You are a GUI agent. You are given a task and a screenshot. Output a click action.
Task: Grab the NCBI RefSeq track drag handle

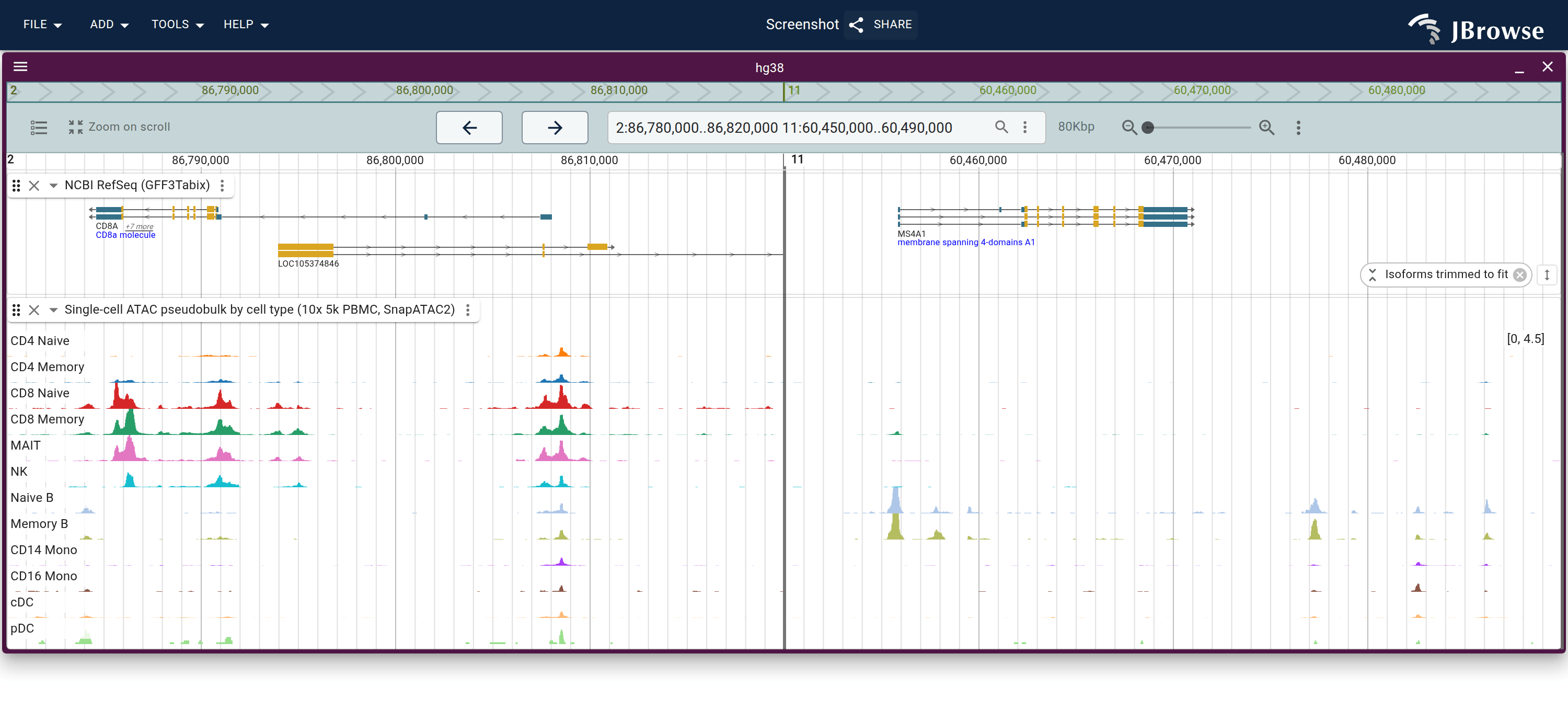point(16,186)
